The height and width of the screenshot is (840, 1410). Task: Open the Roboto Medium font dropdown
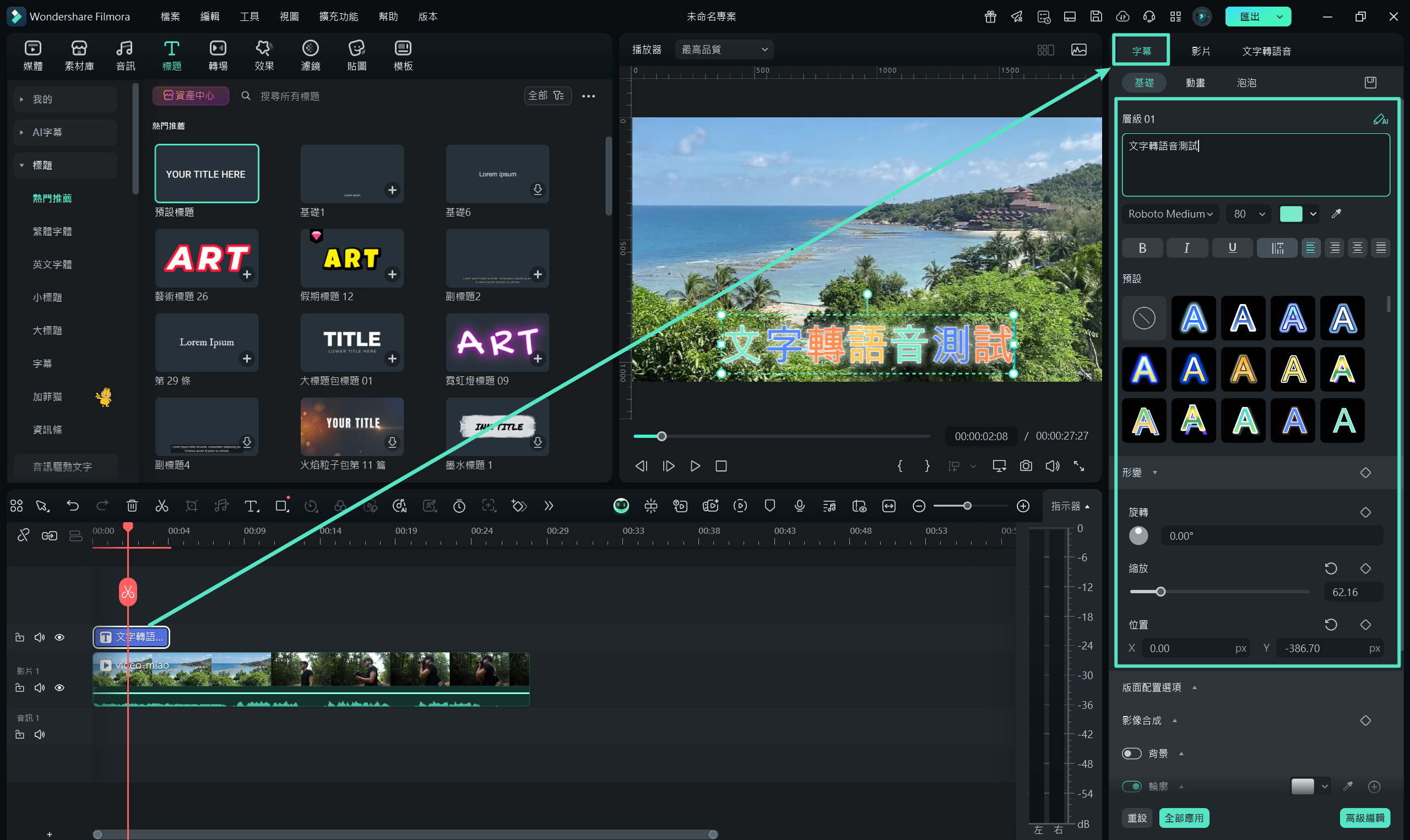click(1170, 213)
